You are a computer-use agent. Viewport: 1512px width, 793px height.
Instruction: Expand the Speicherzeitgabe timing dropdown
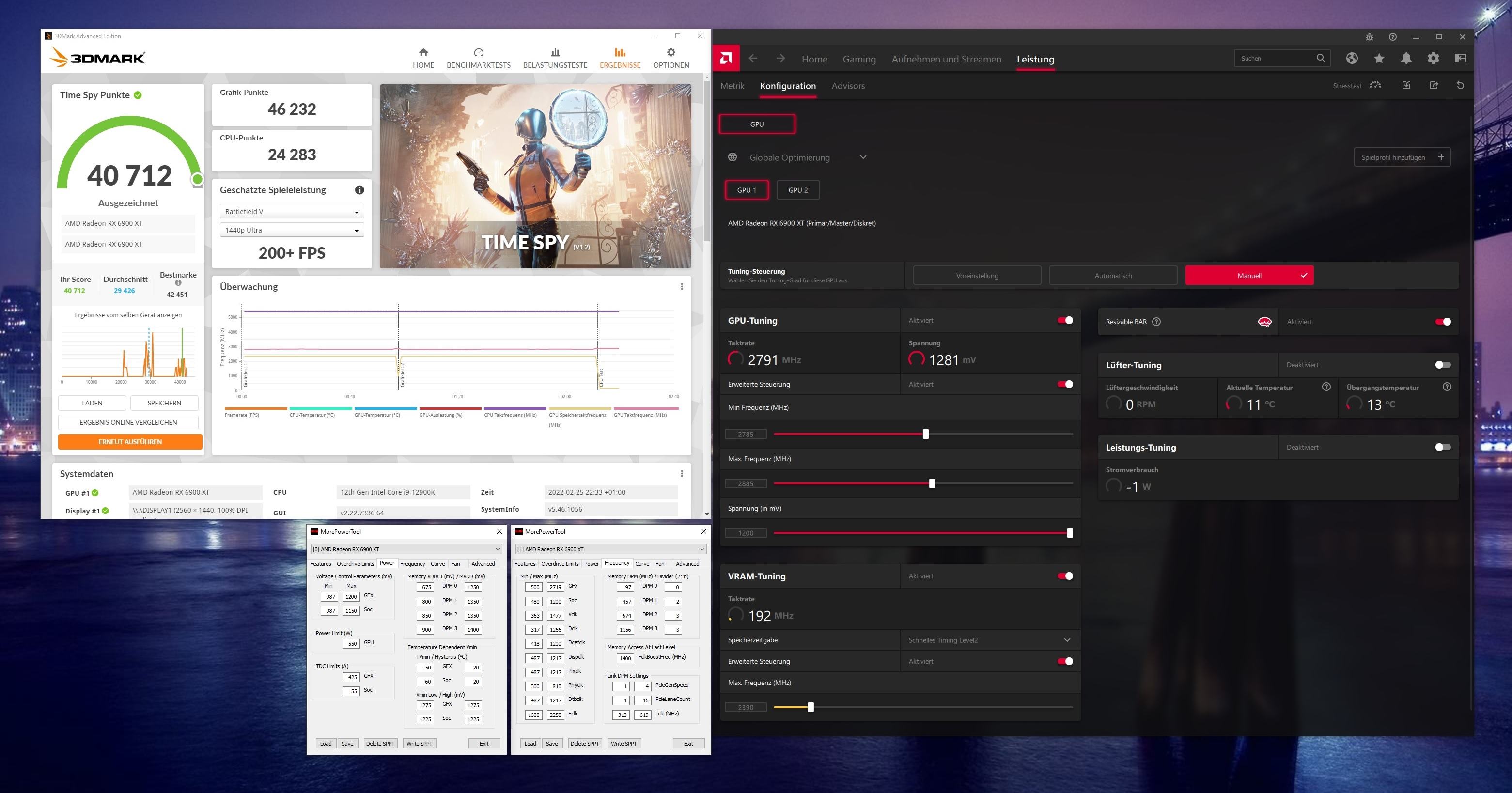click(1066, 640)
